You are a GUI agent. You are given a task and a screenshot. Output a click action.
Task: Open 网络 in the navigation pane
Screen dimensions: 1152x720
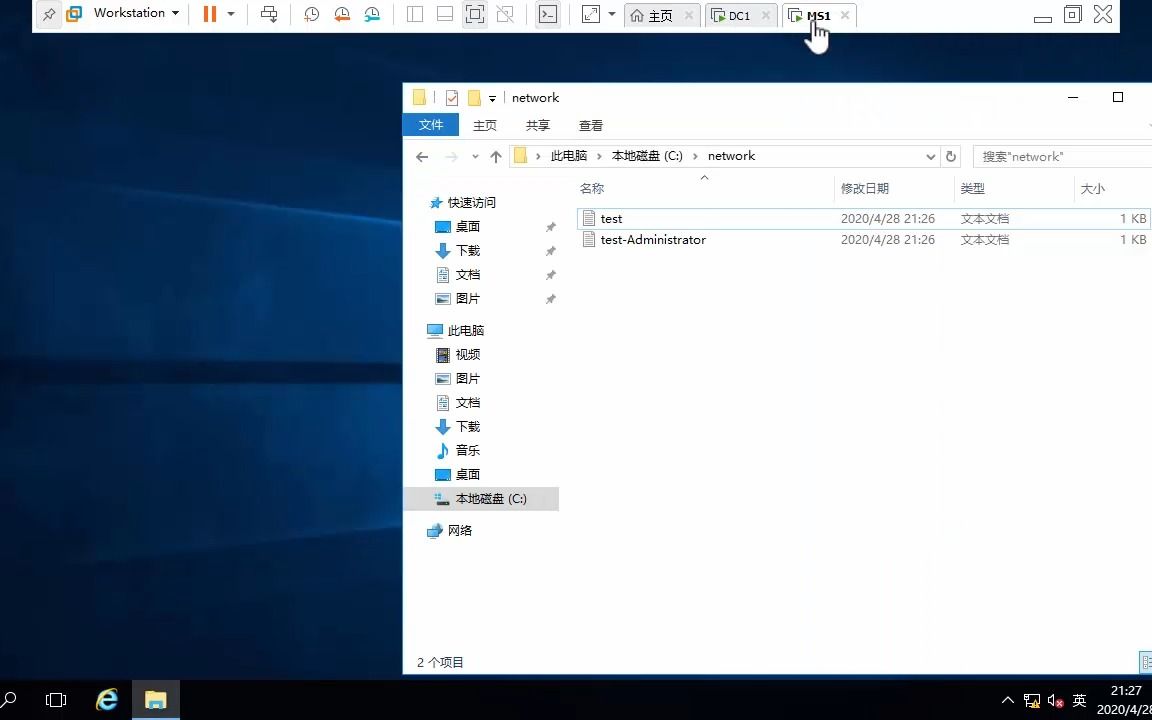[459, 530]
